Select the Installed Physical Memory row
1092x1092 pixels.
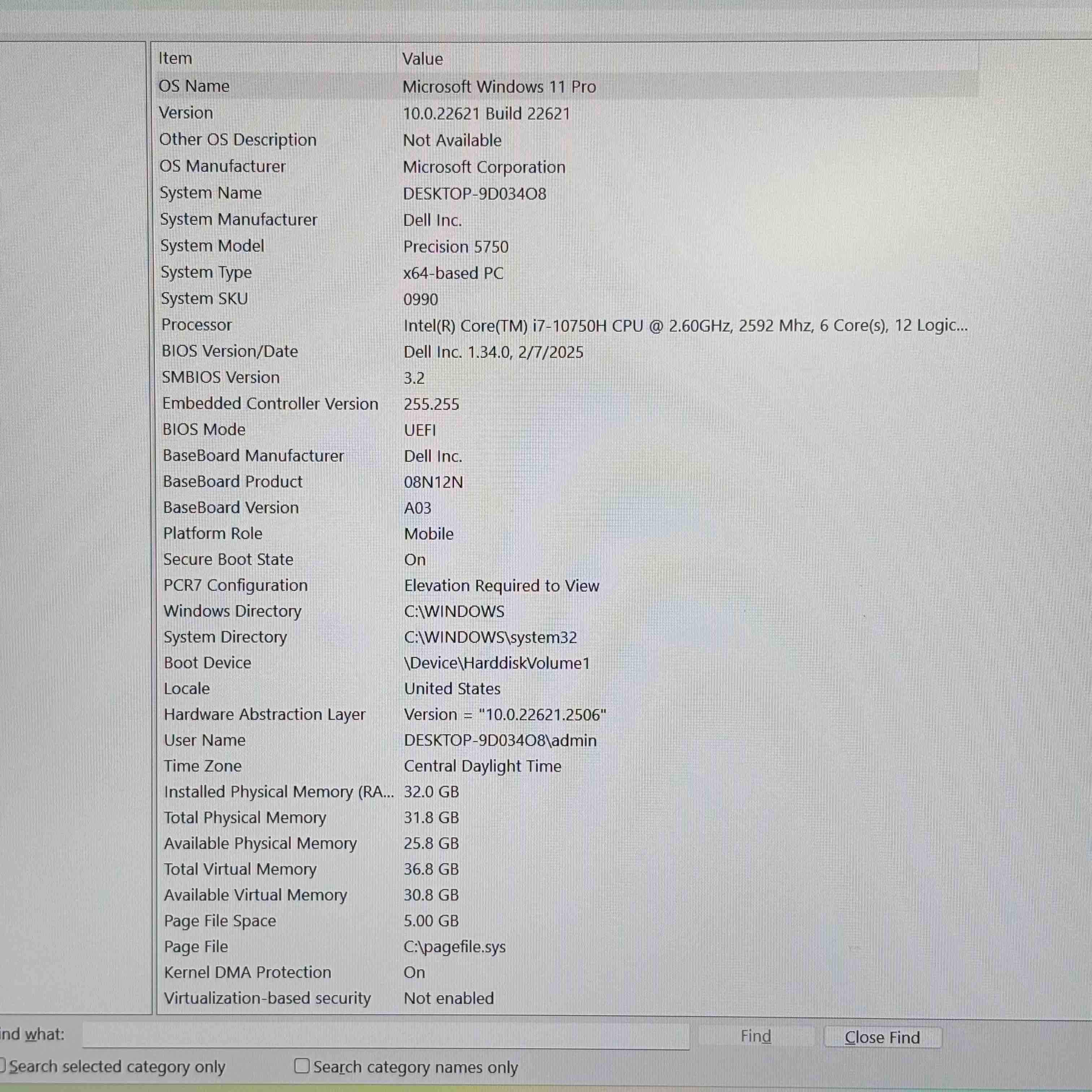[x=279, y=792]
